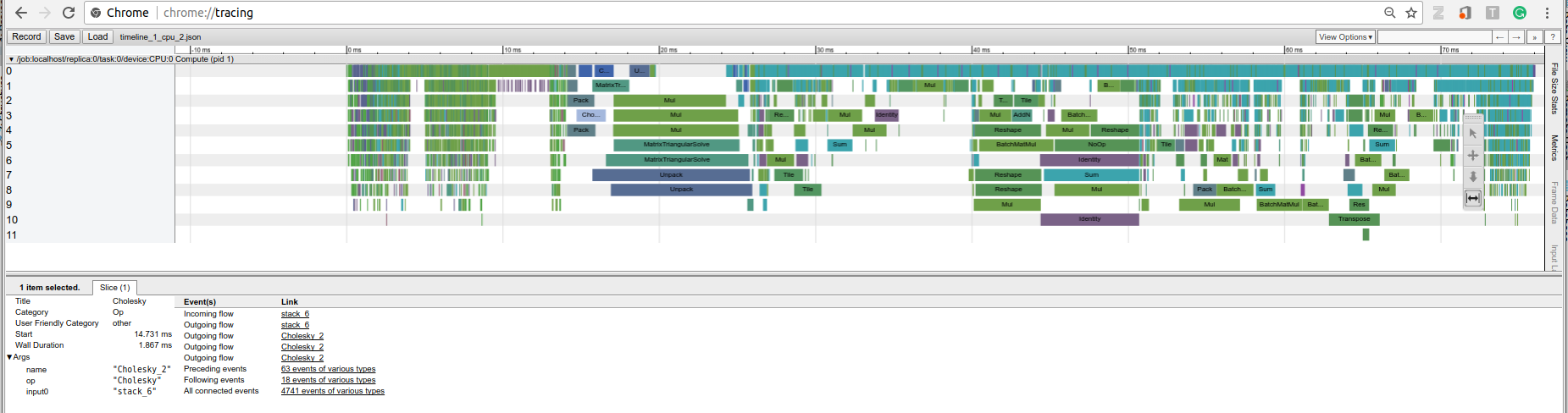The height and width of the screenshot is (413, 1568).
Task: Click the "Cholesky_2" name arg value
Action: (141, 370)
